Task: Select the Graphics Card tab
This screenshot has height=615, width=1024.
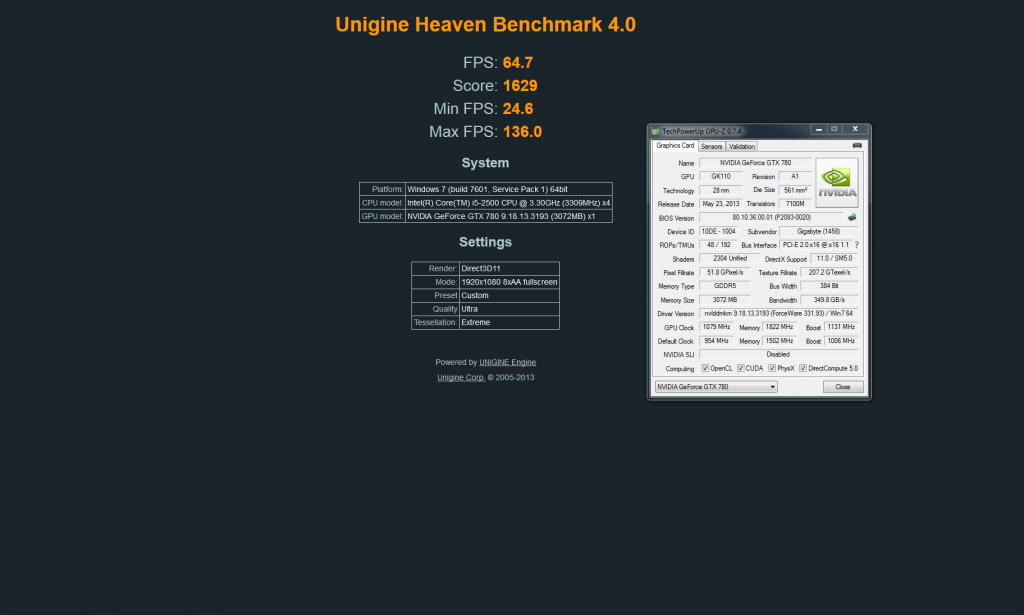Action: pyautogui.click(x=674, y=146)
